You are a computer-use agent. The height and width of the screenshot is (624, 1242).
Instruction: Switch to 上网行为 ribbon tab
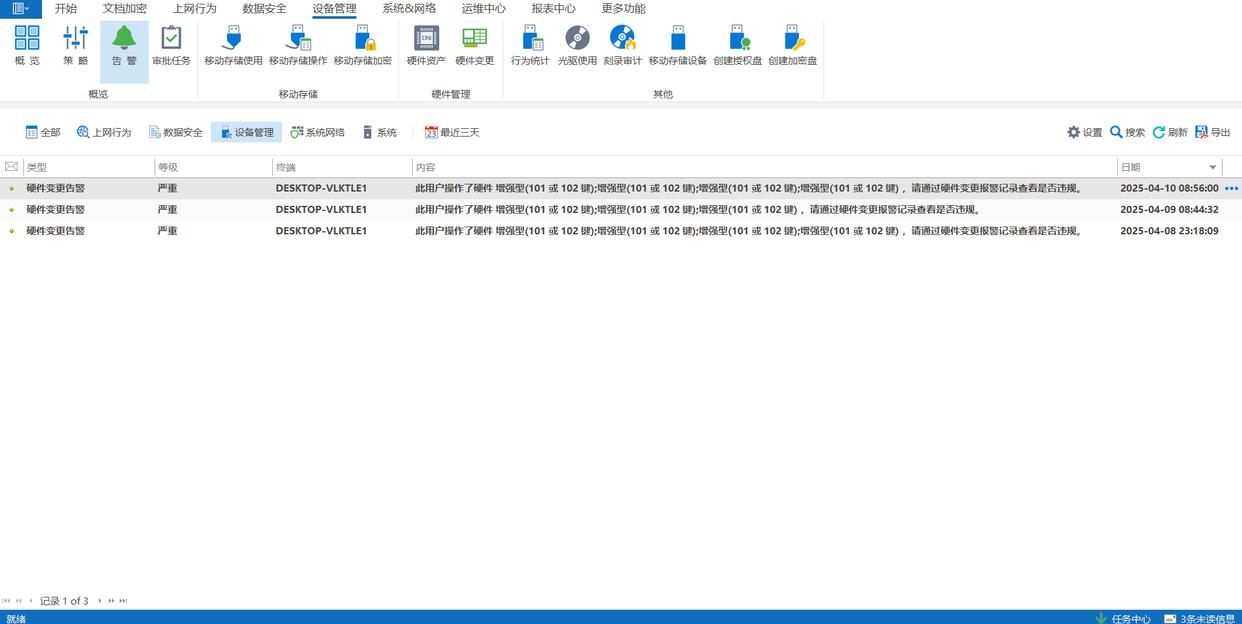195,8
